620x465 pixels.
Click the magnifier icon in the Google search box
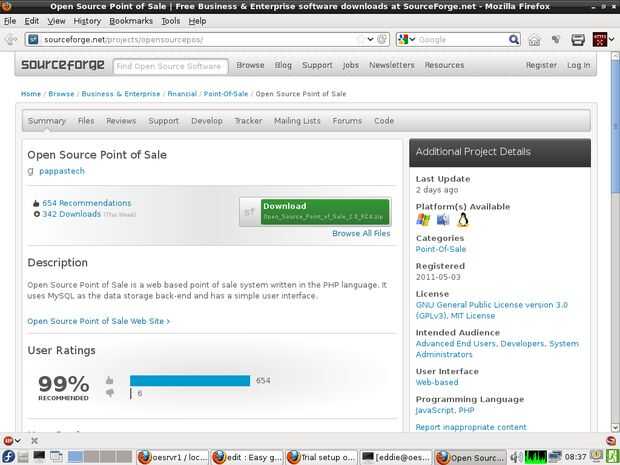(x=514, y=40)
